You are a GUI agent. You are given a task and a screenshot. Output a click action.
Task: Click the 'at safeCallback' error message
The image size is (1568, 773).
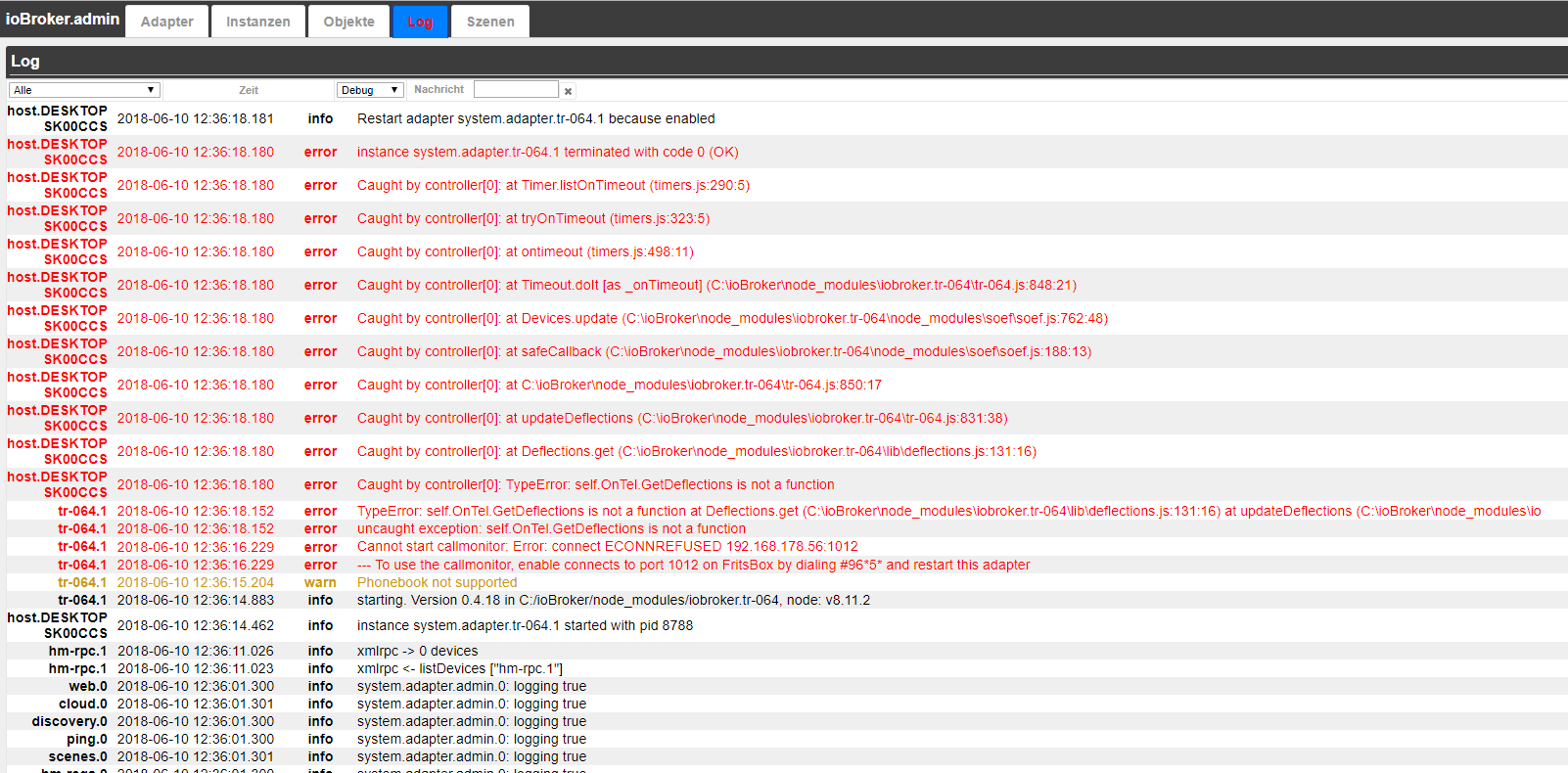(x=724, y=351)
